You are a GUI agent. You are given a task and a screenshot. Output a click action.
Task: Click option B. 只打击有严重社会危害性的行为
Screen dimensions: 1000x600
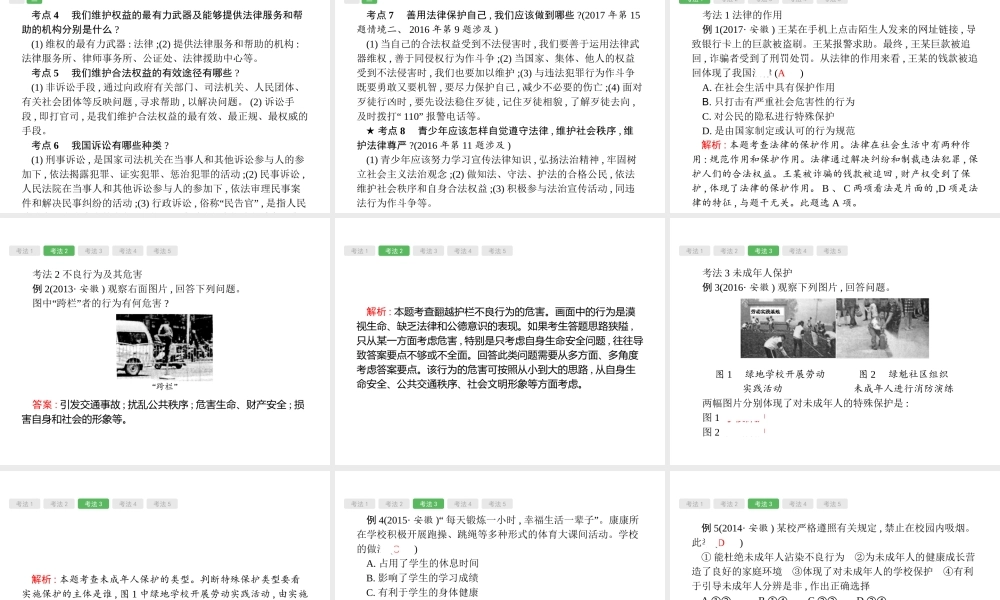(778, 102)
